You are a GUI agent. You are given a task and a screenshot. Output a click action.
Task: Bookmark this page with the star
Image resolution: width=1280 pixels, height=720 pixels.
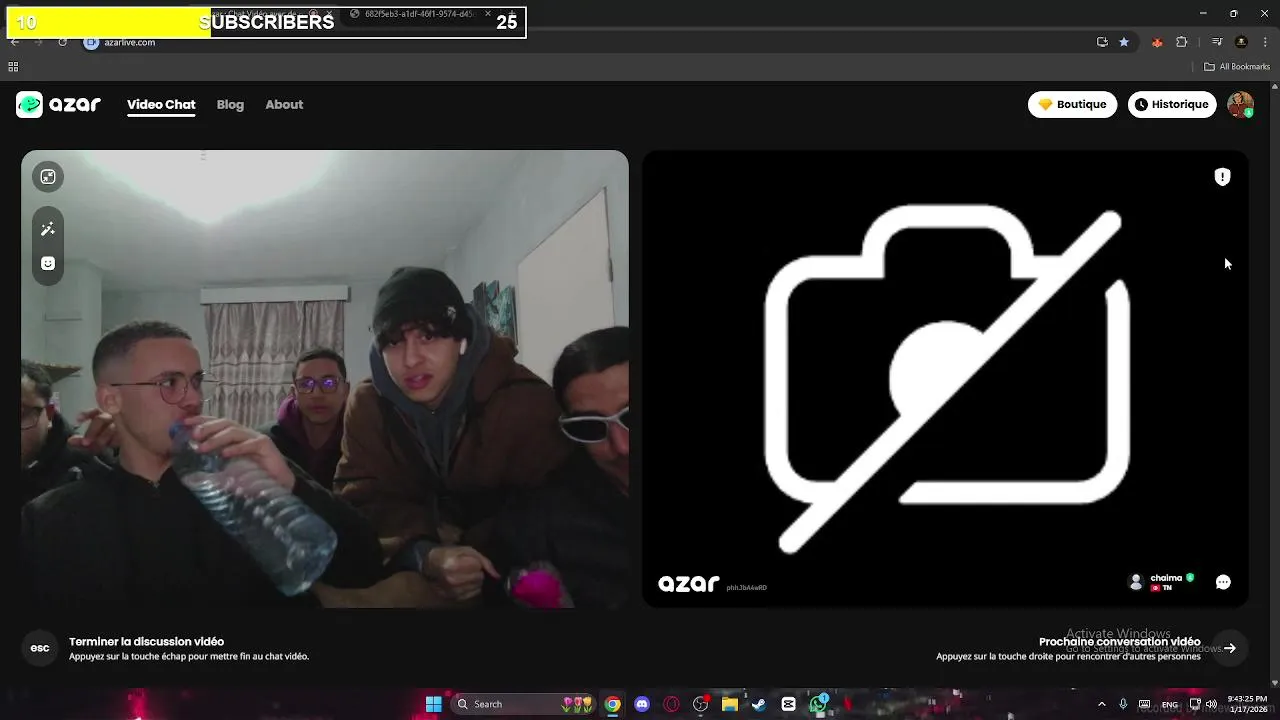pos(1124,42)
